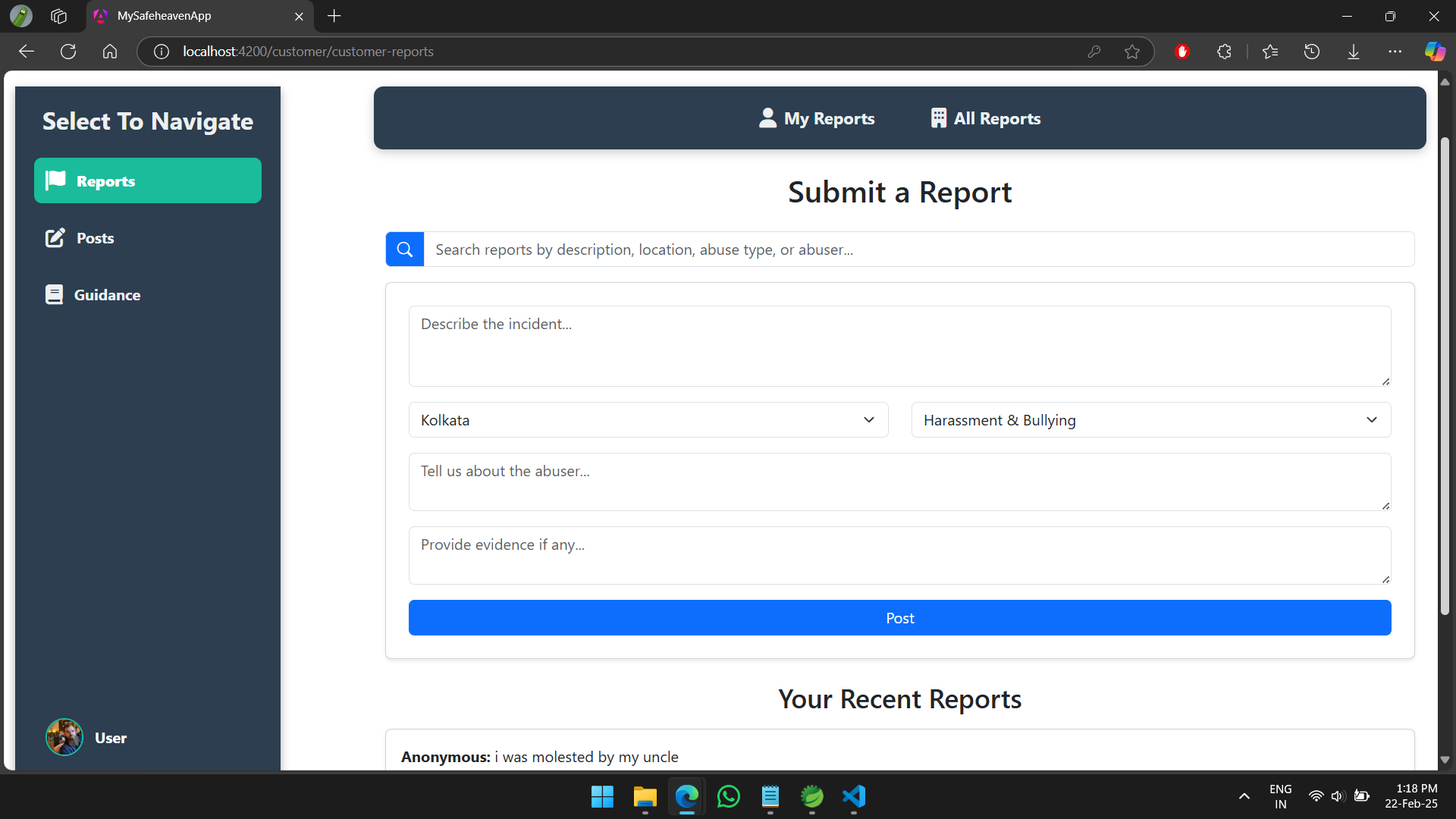The image size is (1456, 819).
Task: Show hidden system tray icons chevron
Action: [1244, 796]
